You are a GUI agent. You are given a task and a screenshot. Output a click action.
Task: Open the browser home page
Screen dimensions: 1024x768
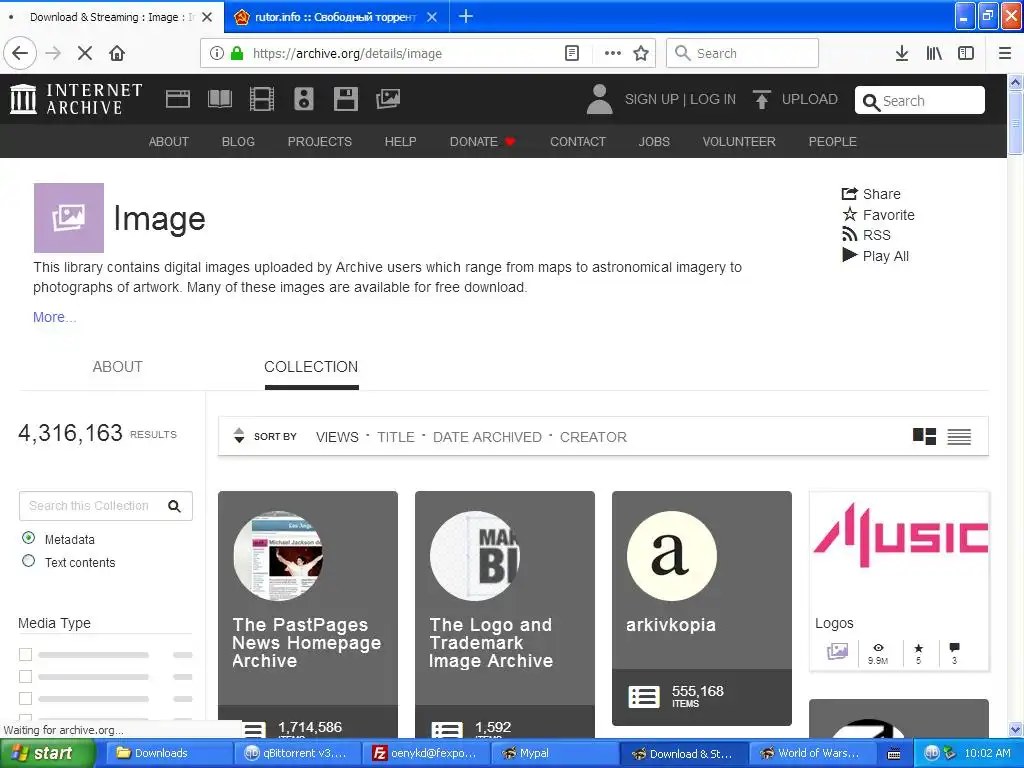[x=117, y=53]
